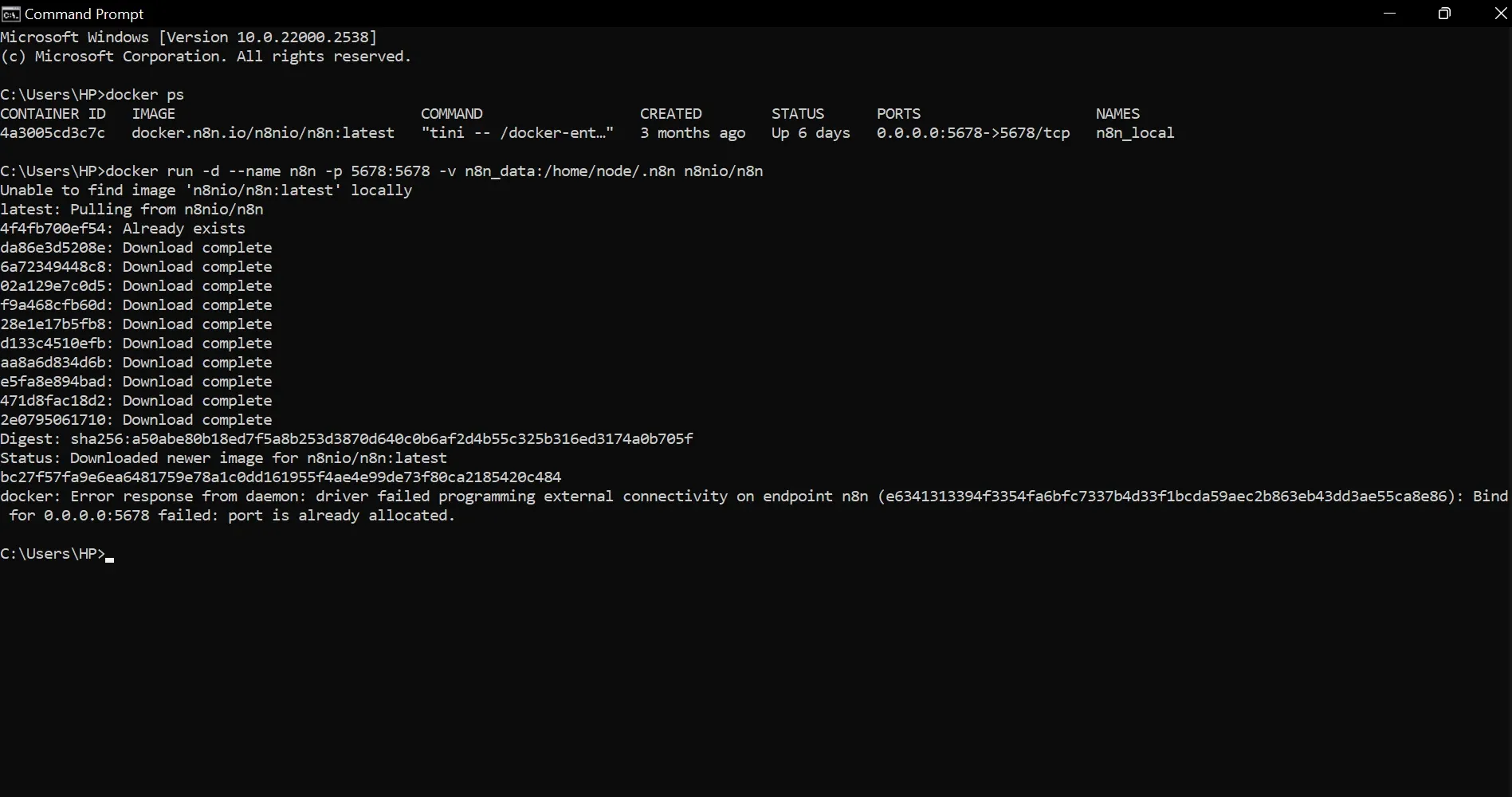Click the 'CONTAINER ID' column header
Viewport: 1512px width, 797px height.
pyautogui.click(x=53, y=114)
